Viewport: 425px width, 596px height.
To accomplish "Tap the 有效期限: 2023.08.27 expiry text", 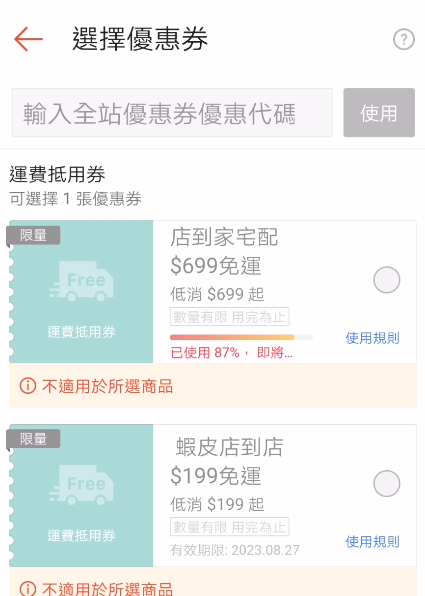I will (235, 550).
